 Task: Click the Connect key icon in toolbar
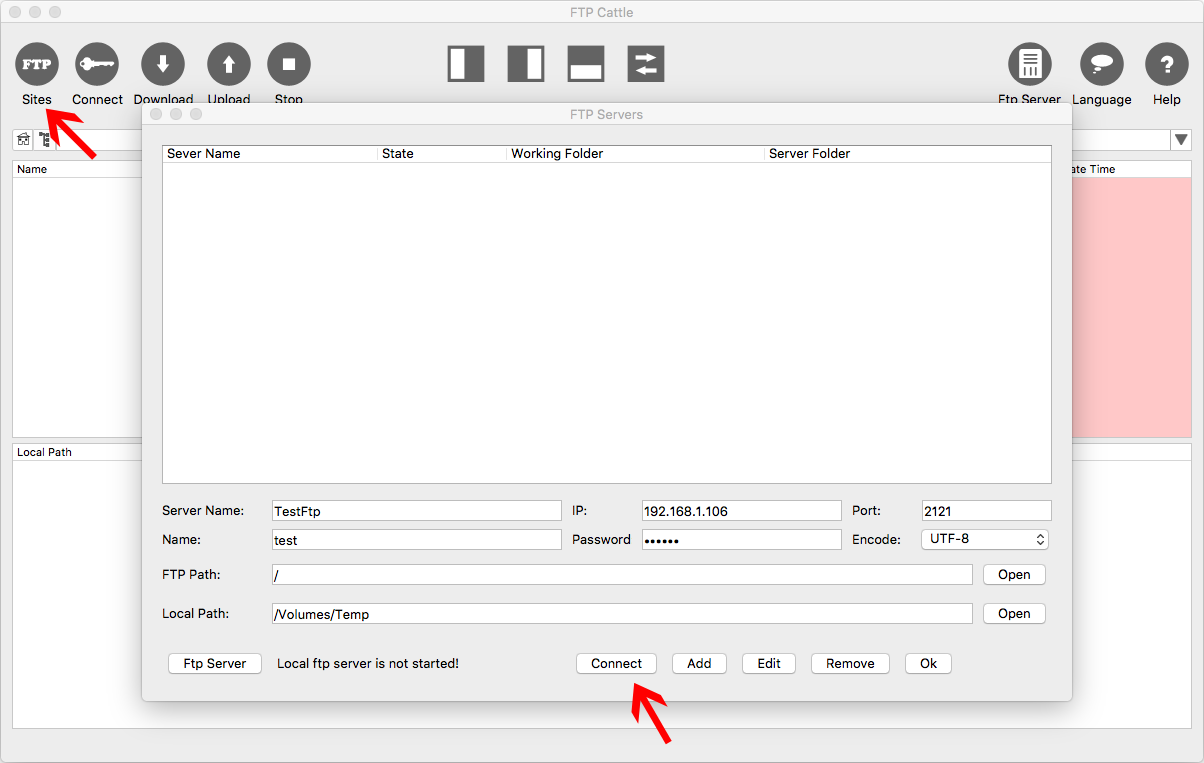97,64
